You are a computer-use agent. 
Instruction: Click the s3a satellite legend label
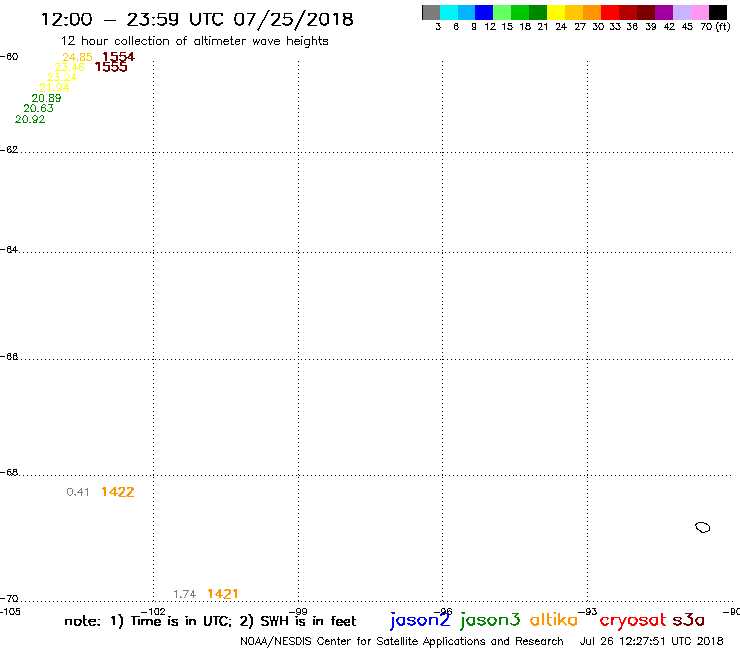(x=689, y=620)
